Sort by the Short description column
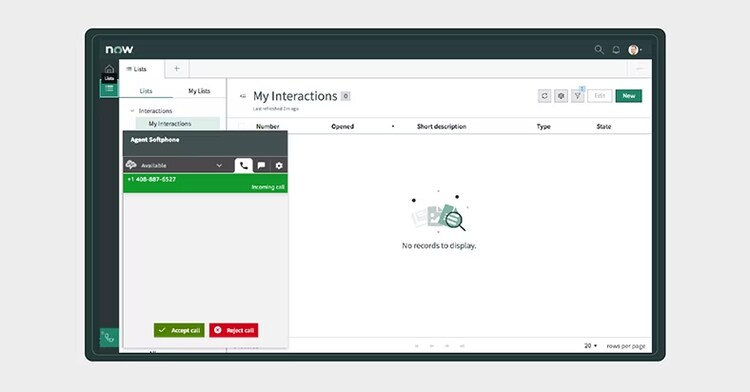The width and height of the screenshot is (750, 392). tap(441, 127)
